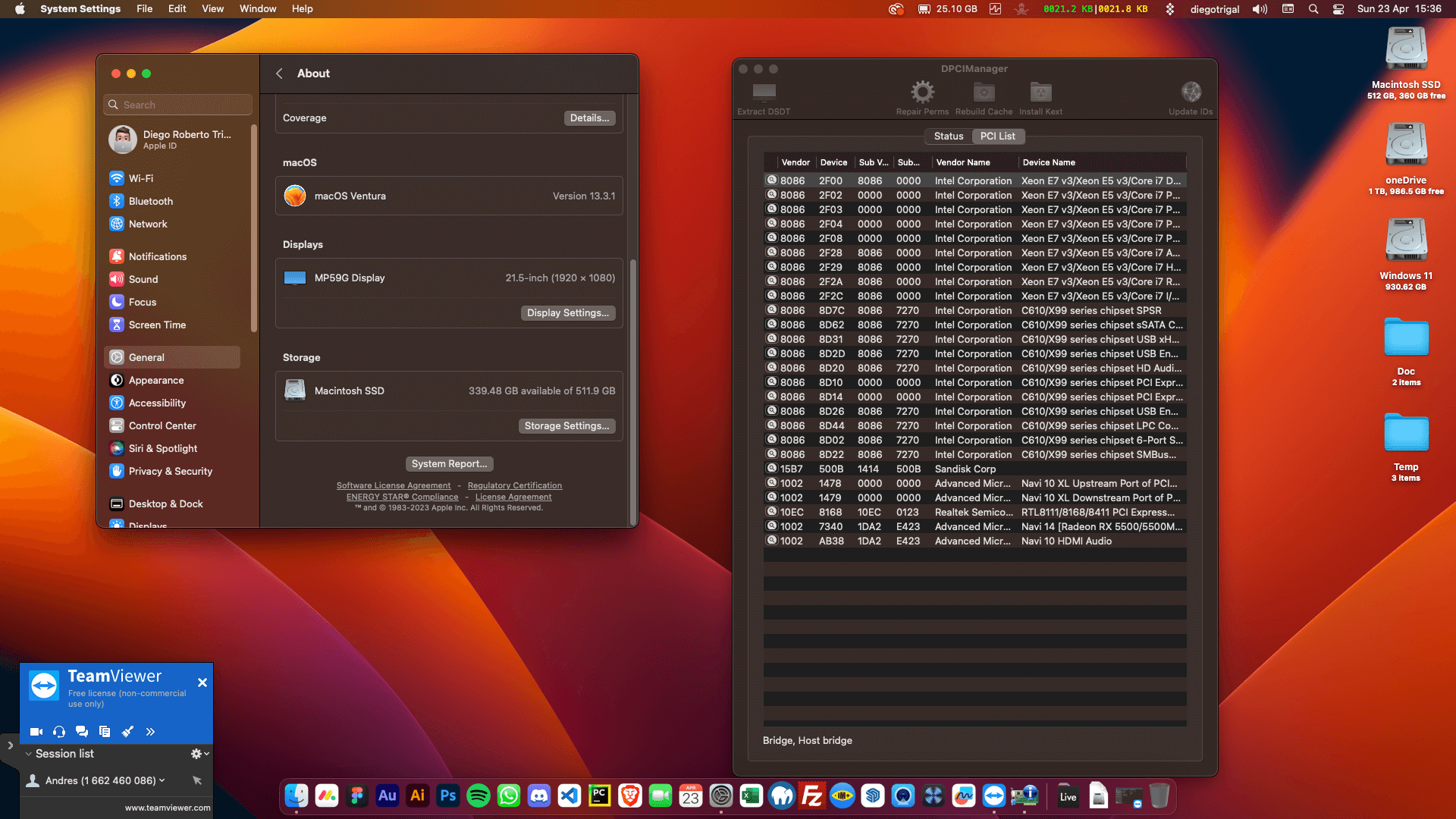Open the Window menu in menu bar
This screenshot has width=1456, height=819.
(258, 9)
